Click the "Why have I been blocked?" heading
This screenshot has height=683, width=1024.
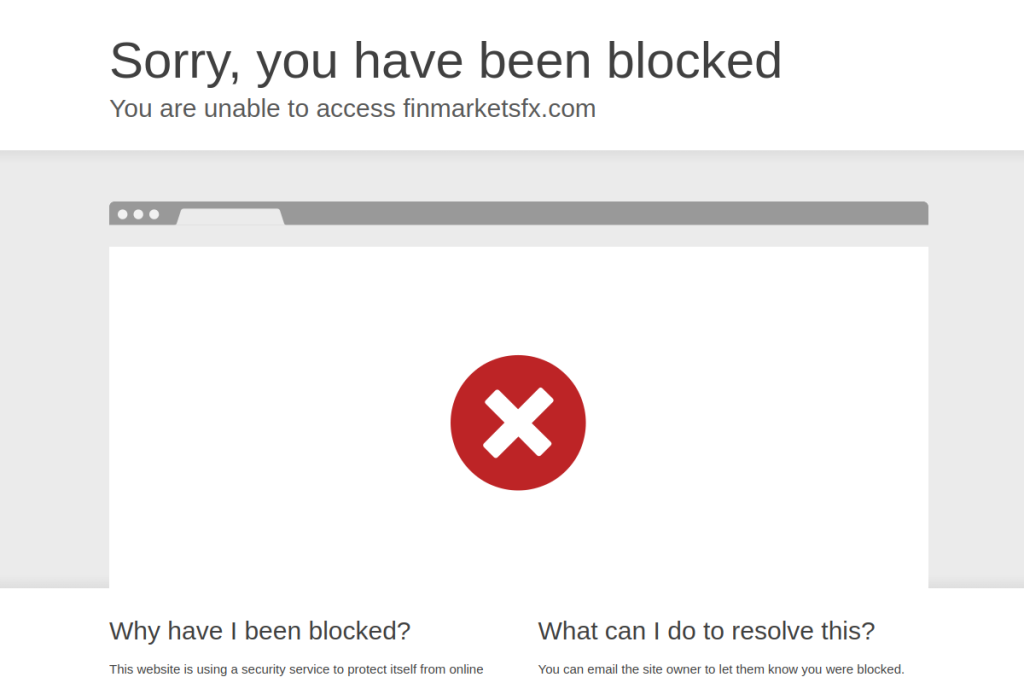click(x=260, y=631)
